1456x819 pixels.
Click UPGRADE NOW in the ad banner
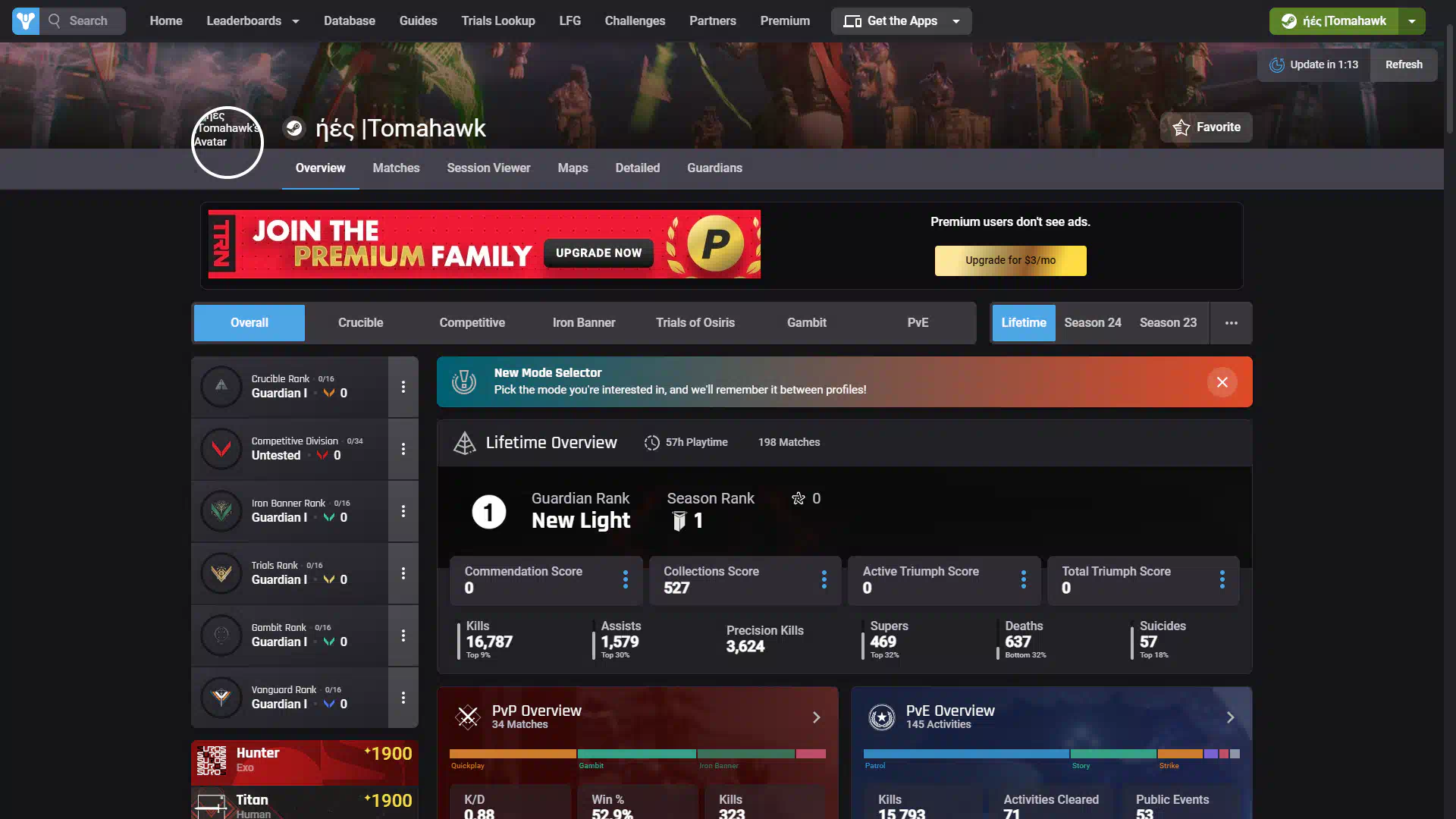coord(598,253)
